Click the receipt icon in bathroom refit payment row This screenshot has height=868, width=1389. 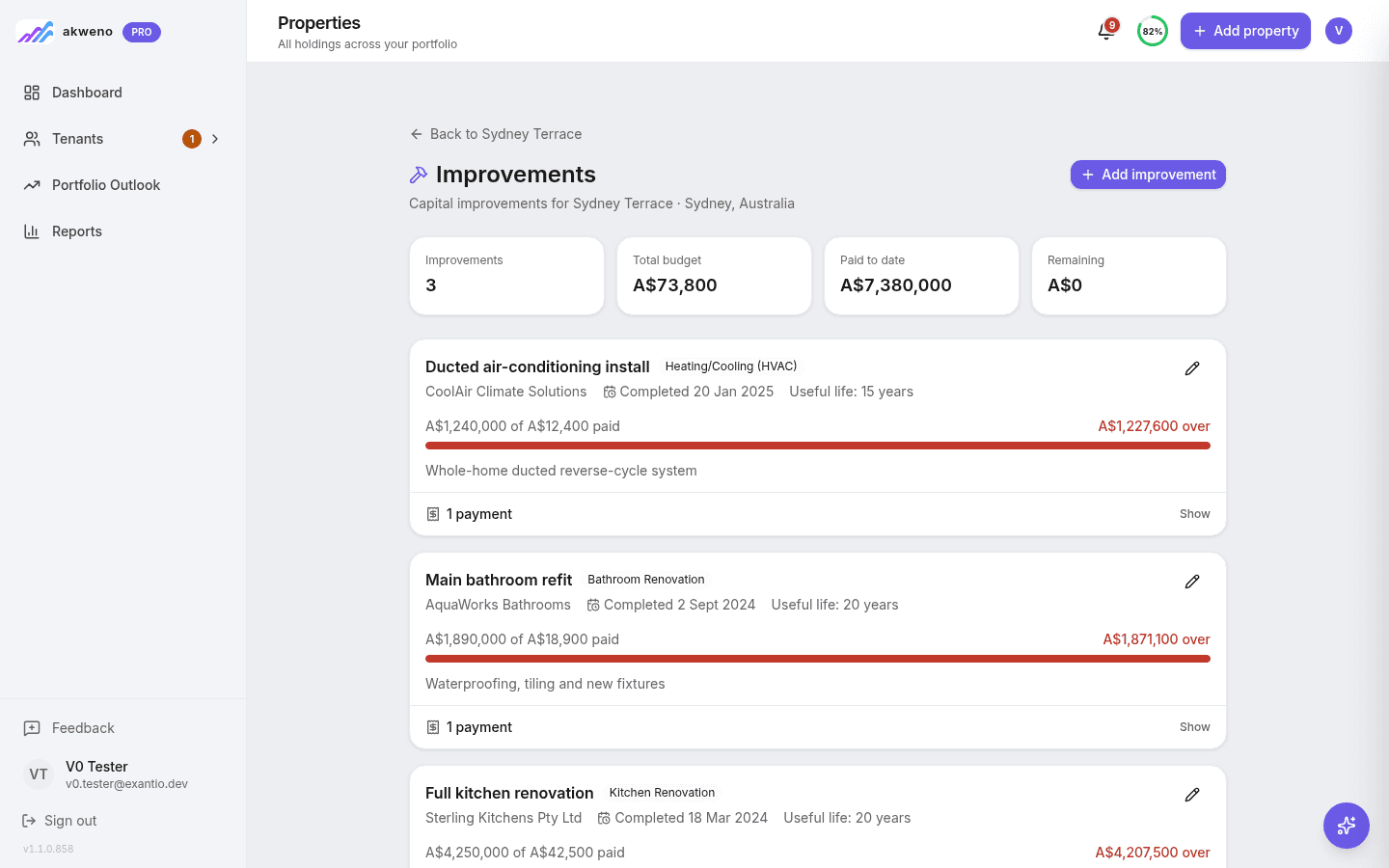433,727
